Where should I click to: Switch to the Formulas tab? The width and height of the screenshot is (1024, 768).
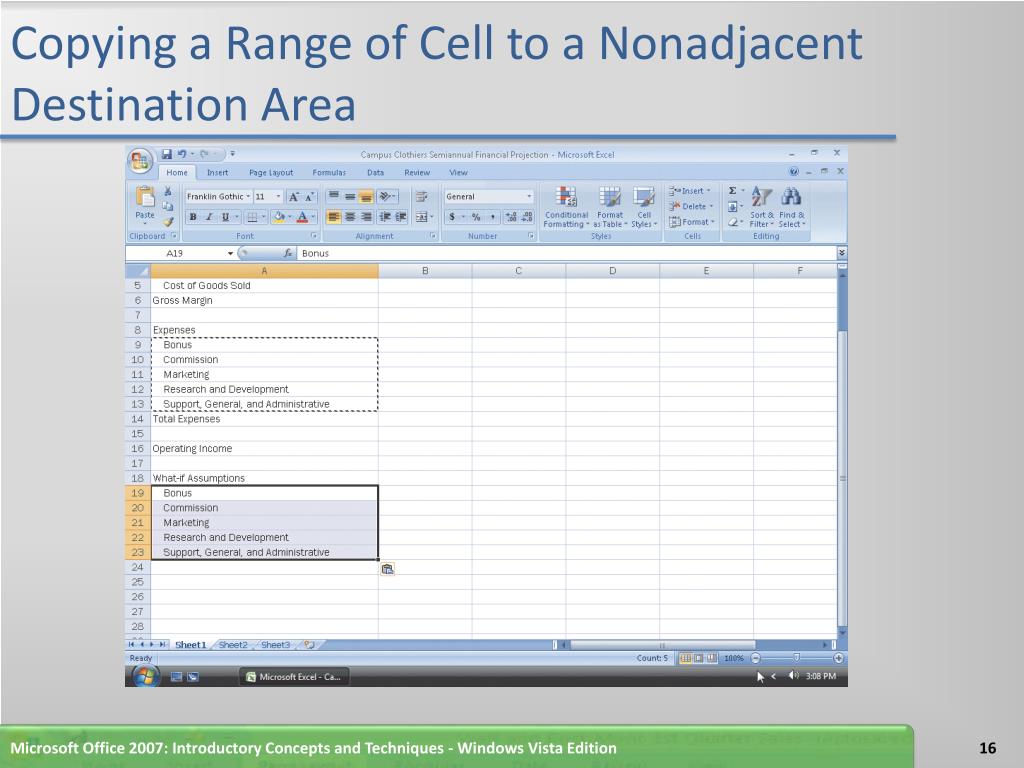pos(329,172)
